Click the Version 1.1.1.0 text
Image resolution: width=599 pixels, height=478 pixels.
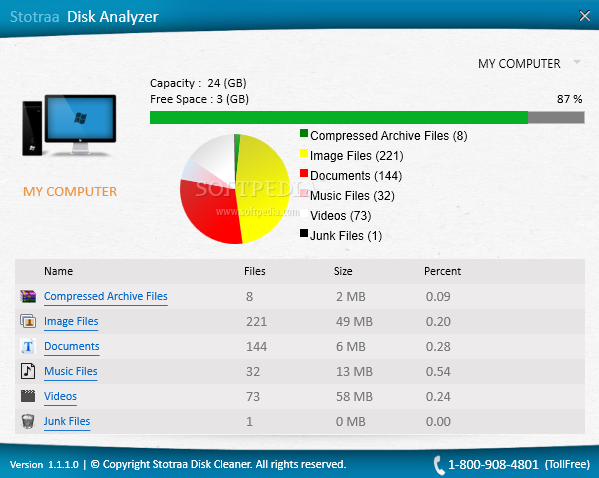point(44,465)
